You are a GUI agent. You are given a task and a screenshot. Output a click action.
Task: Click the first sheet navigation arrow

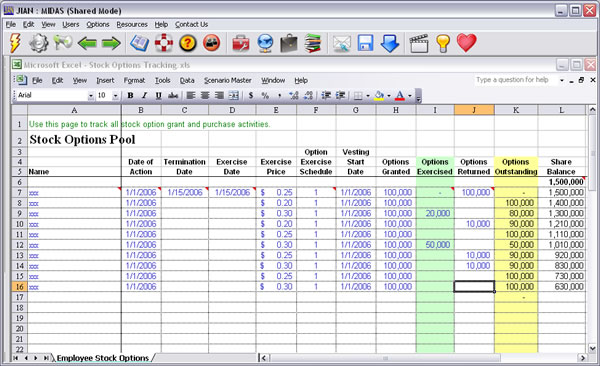pos(16,358)
